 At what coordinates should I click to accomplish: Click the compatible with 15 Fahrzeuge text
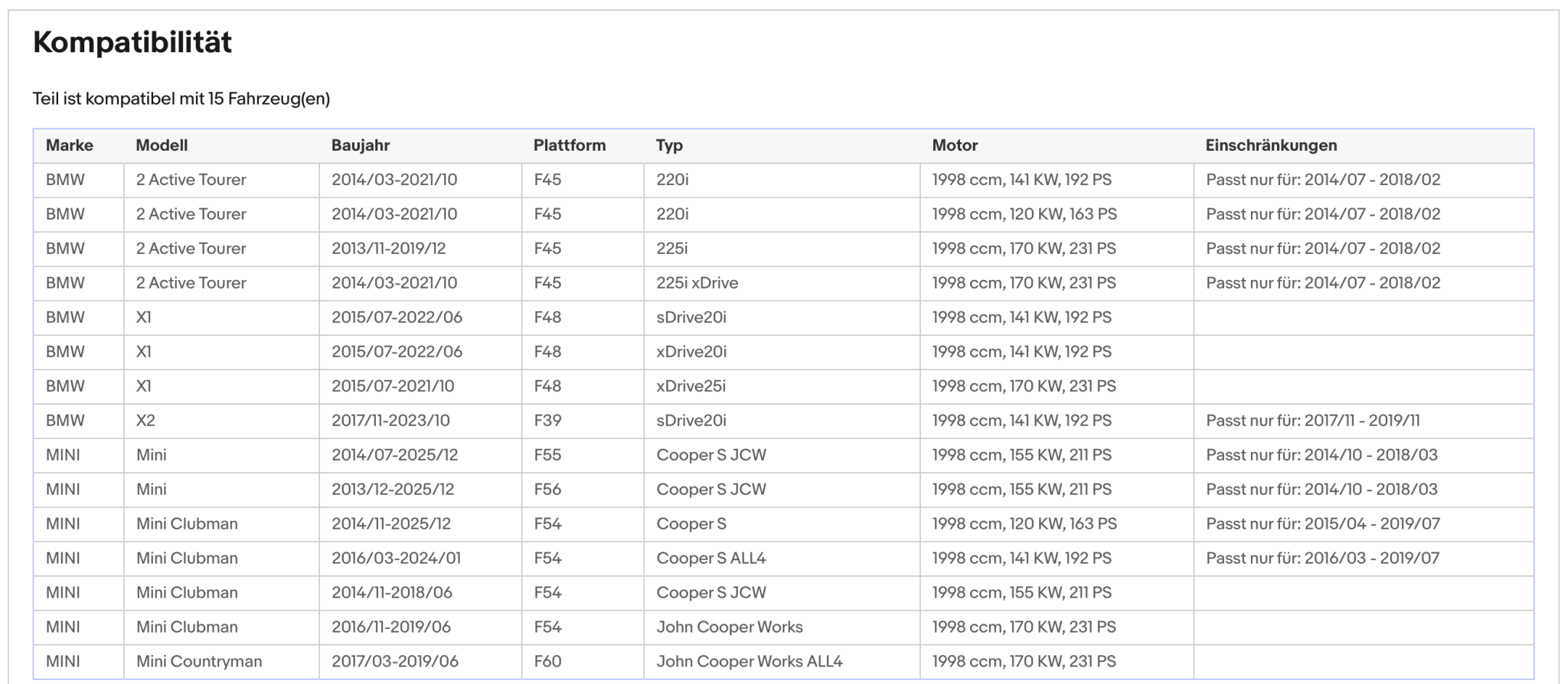tap(181, 99)
